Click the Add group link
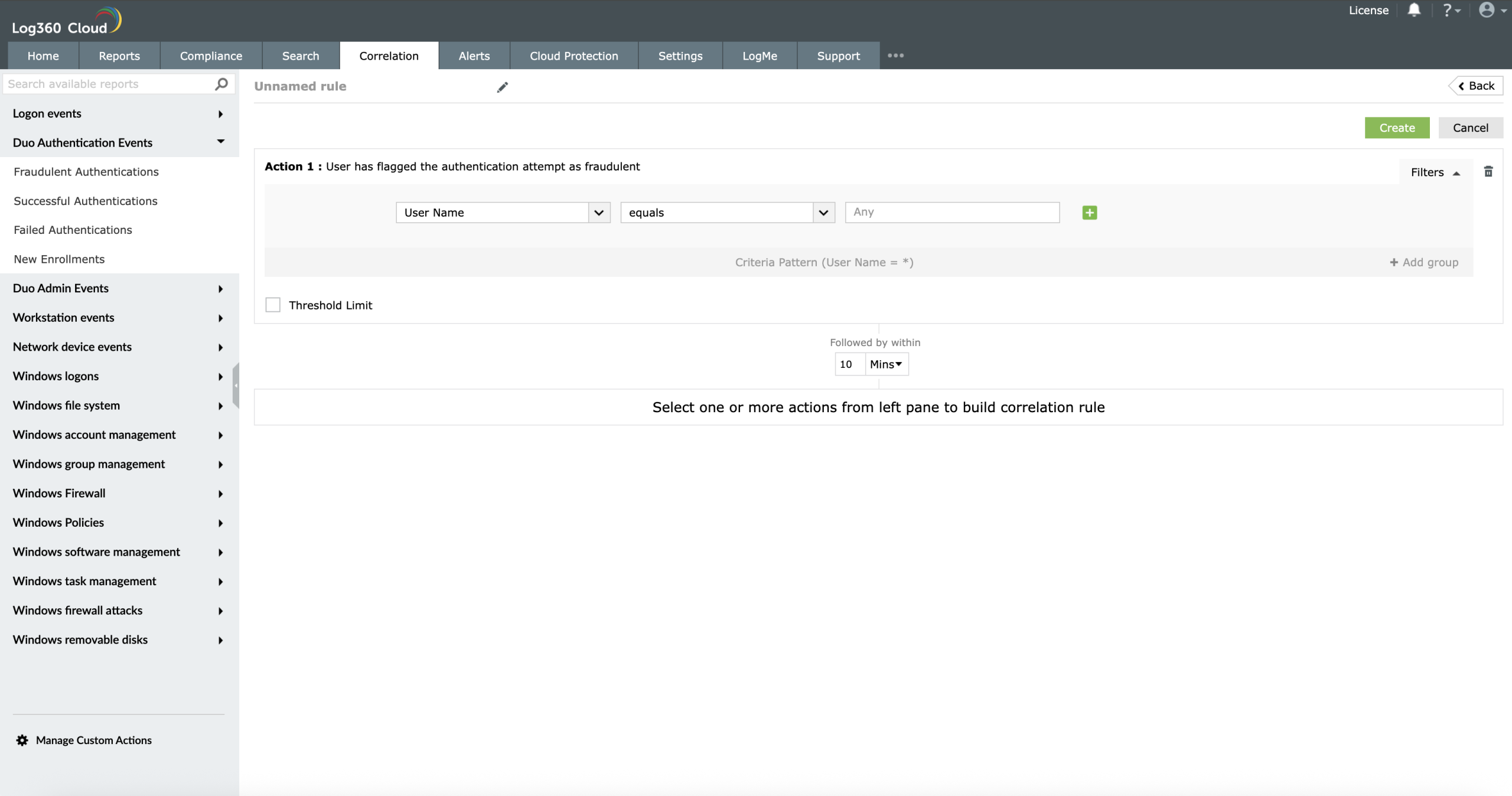1512x796 pixels. (x=1423, y=262)
